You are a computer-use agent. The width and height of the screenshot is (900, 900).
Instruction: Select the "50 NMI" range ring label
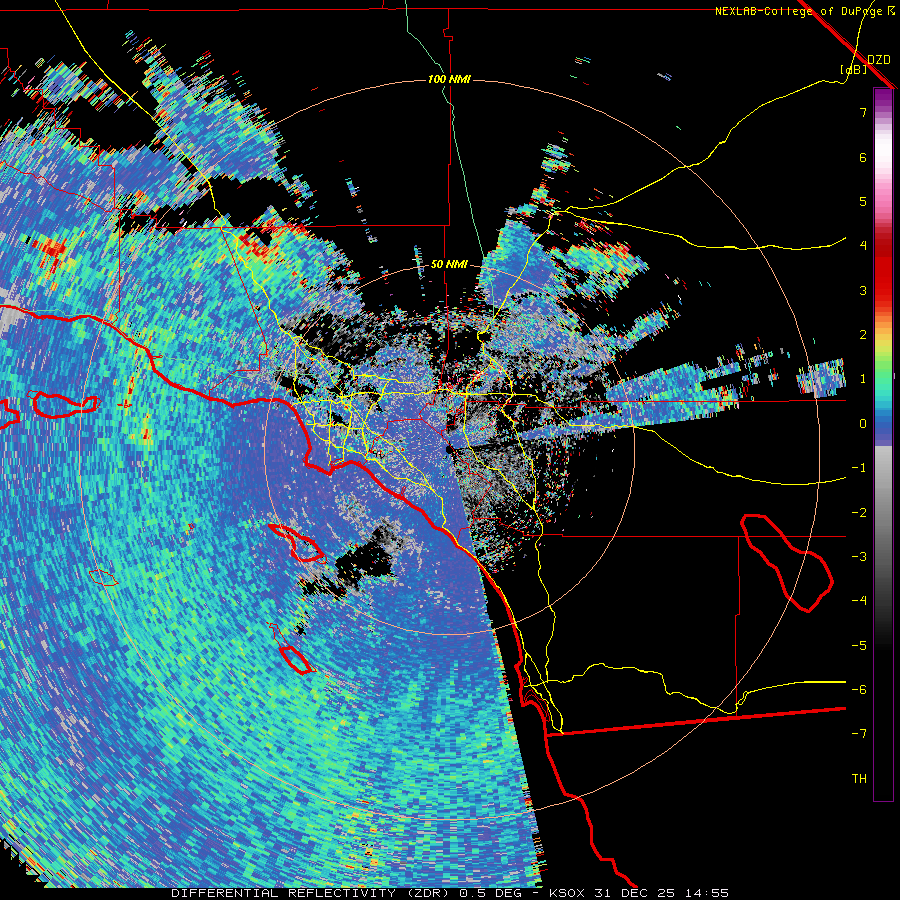coord(449,264)
